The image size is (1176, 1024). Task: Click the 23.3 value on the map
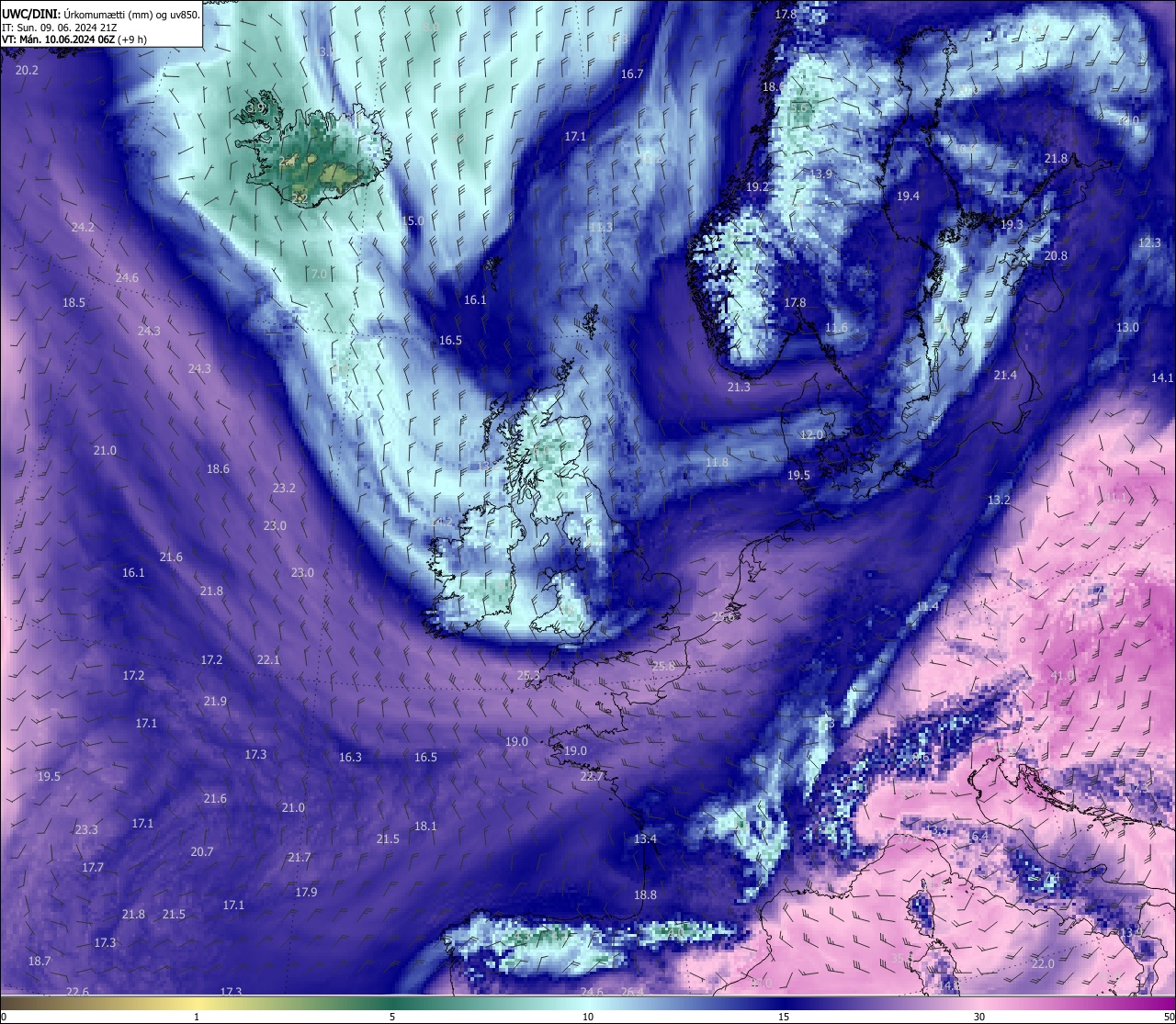86,829
